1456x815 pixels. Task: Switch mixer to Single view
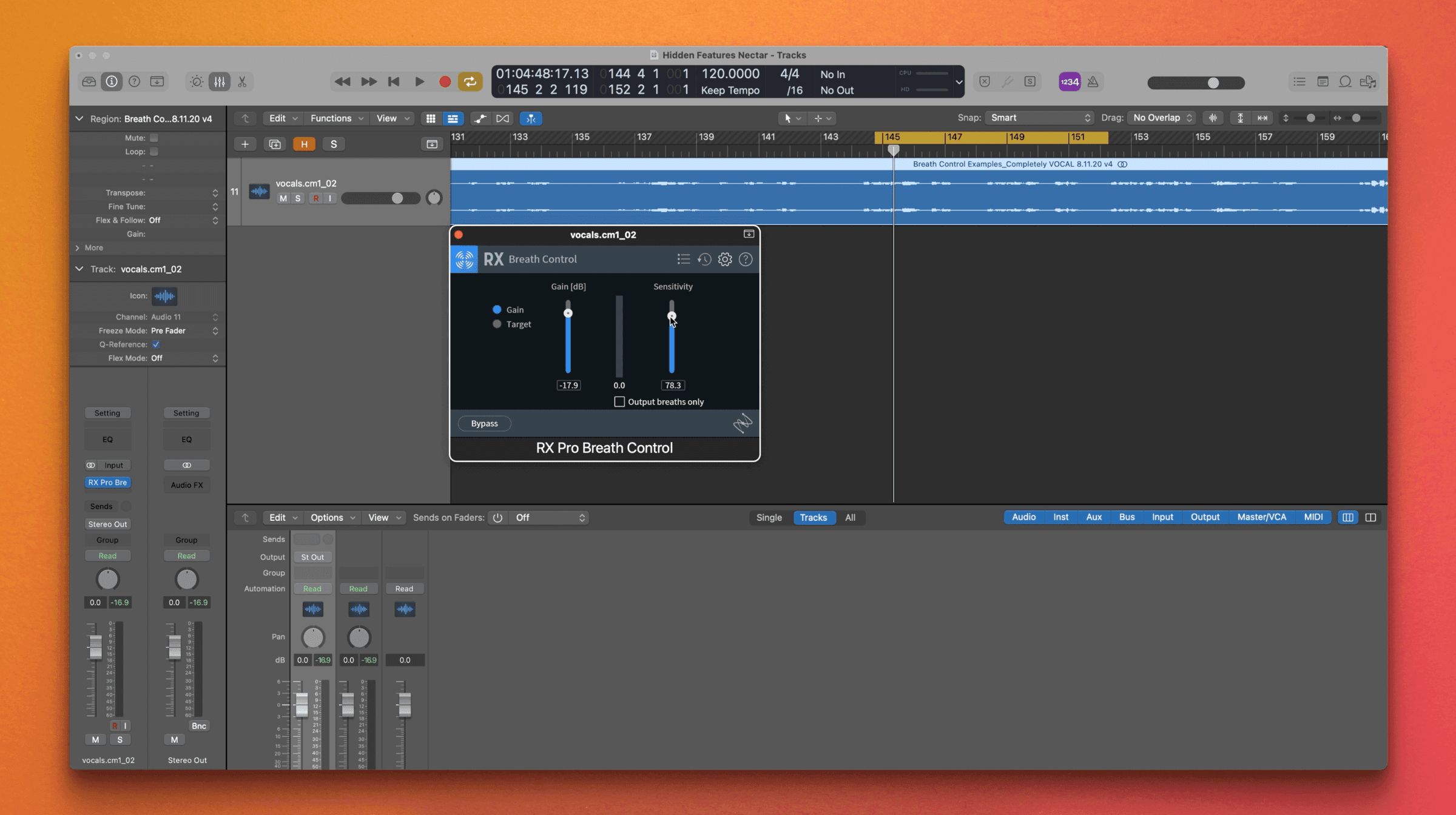[769, 518]
